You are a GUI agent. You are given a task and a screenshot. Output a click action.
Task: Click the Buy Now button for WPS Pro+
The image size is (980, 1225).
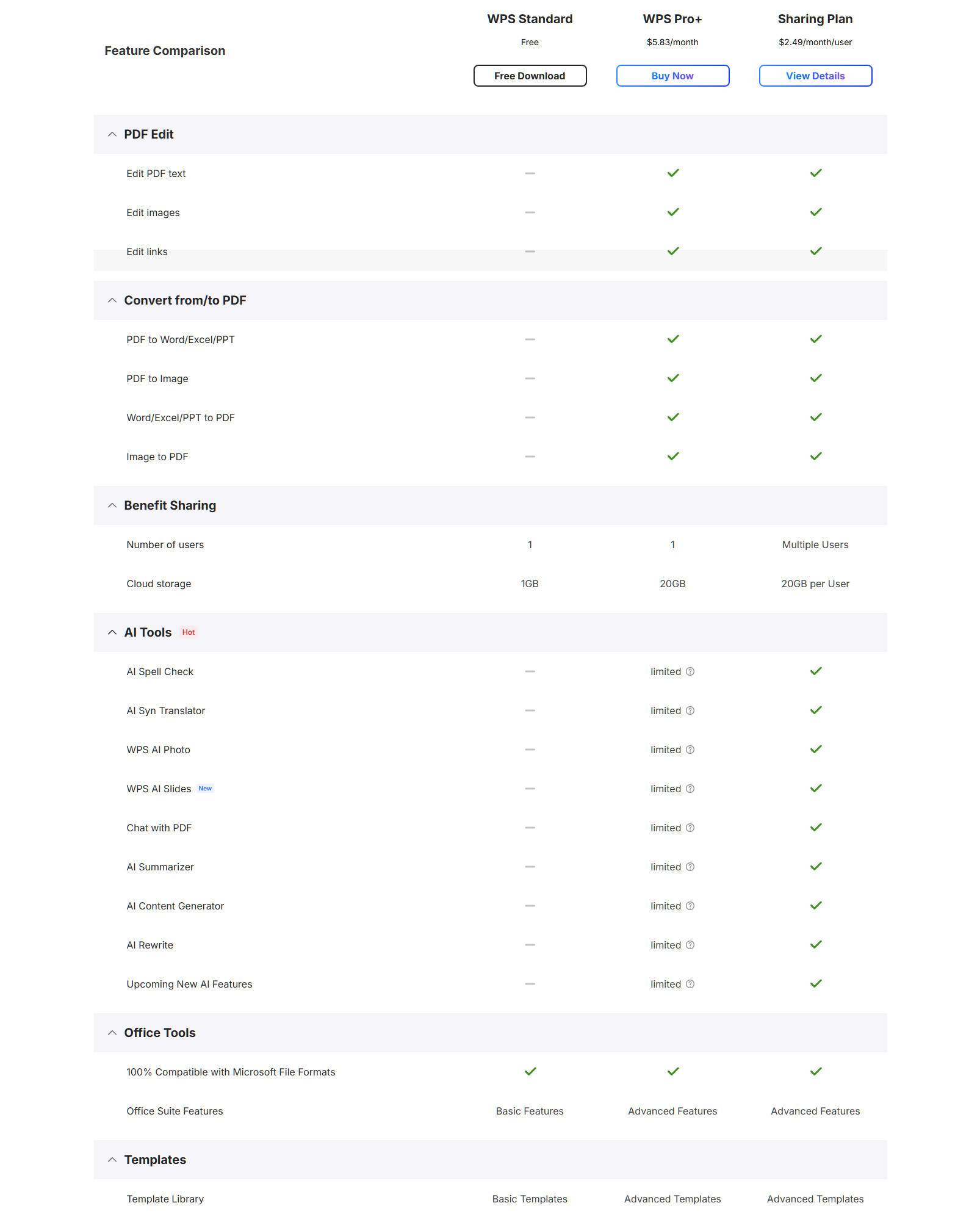tap(672, 76)
